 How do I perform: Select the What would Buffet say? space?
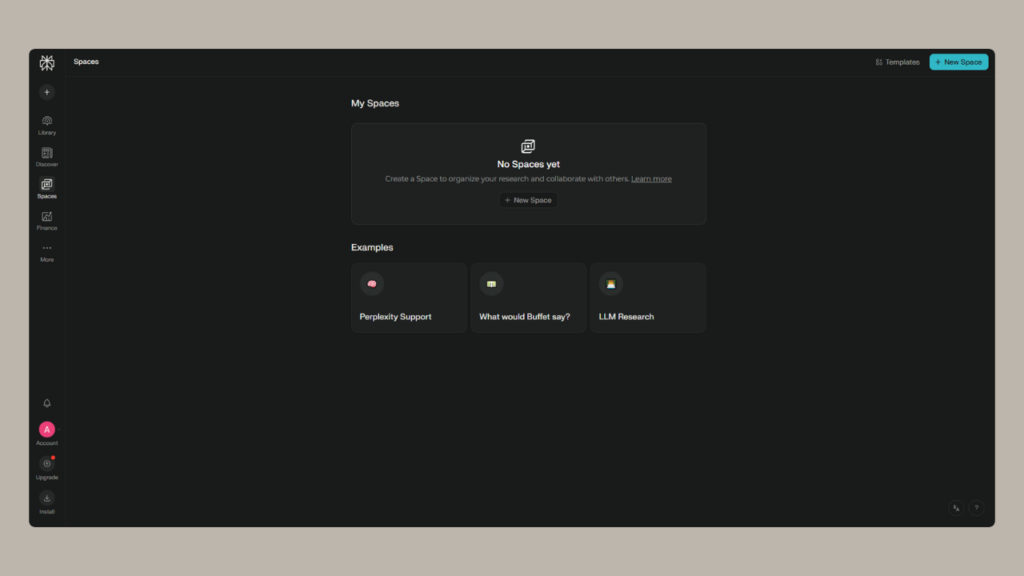click(528, 297)
